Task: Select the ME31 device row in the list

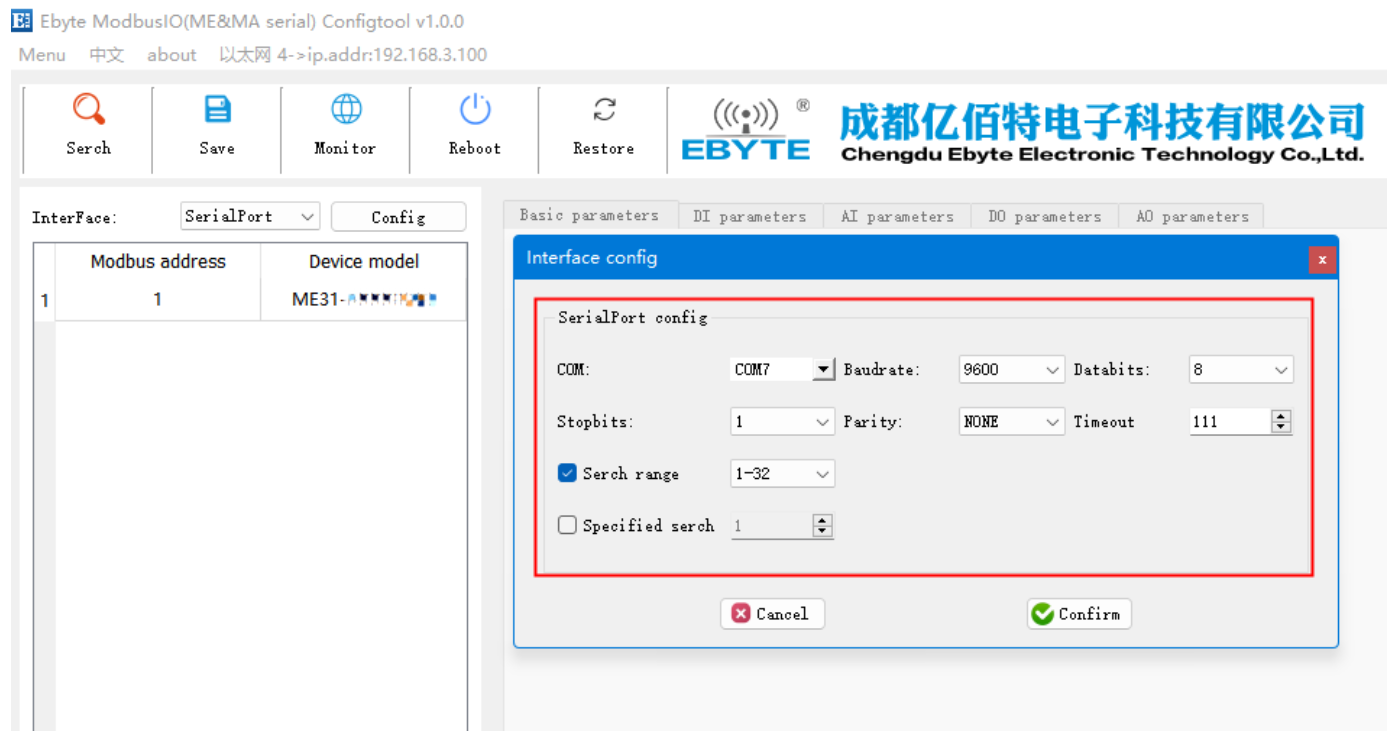Action: [250, 300]
